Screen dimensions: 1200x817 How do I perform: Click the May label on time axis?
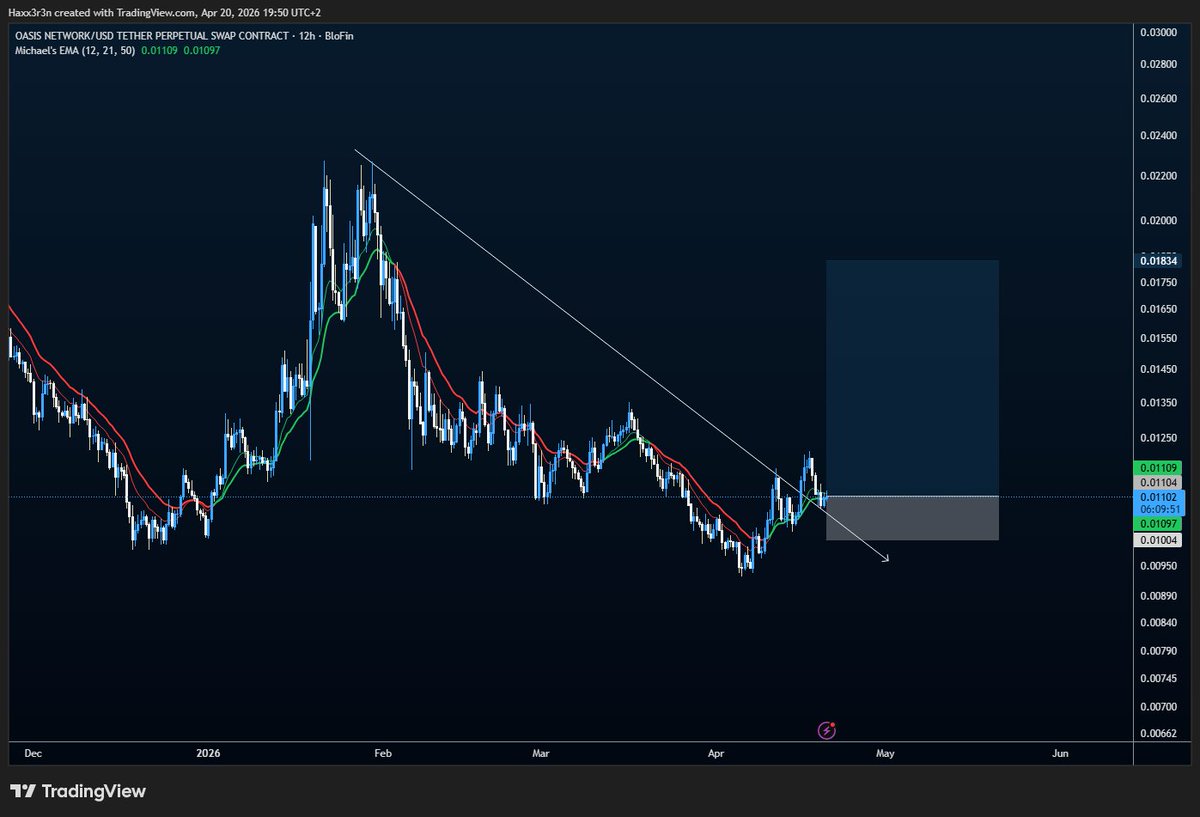(884, 753)
